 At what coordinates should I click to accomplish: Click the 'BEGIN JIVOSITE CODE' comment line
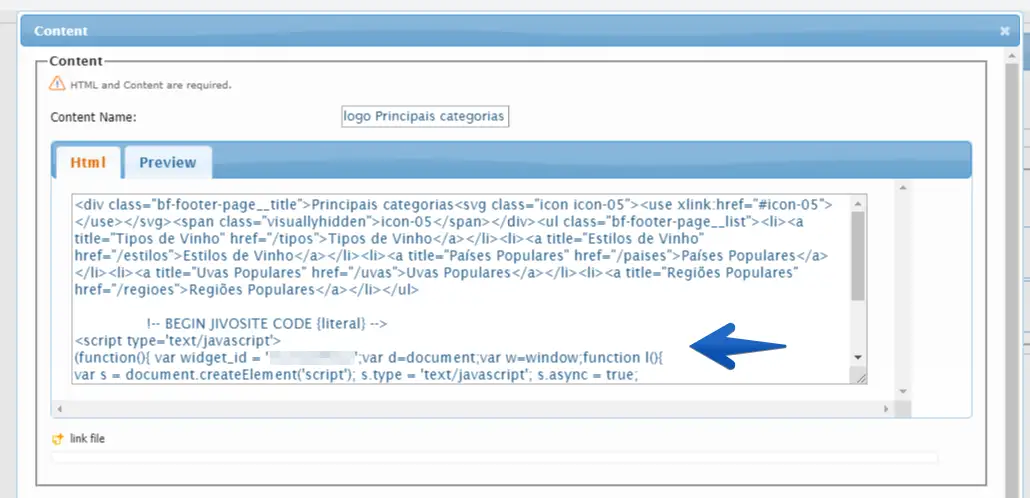(267, 324)
